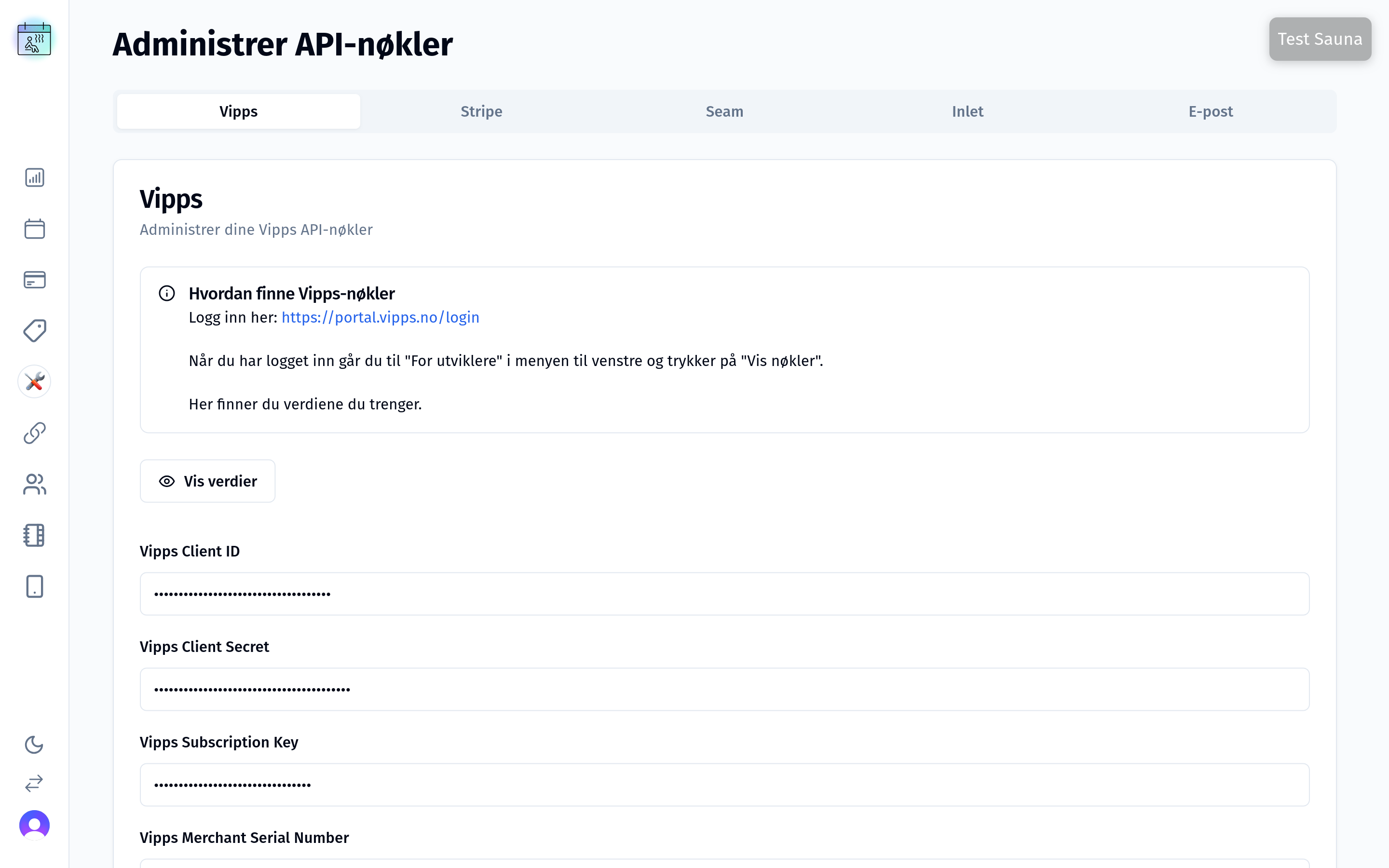
Task: Click the Test Sauna badge
Action: click(1320, 39)
